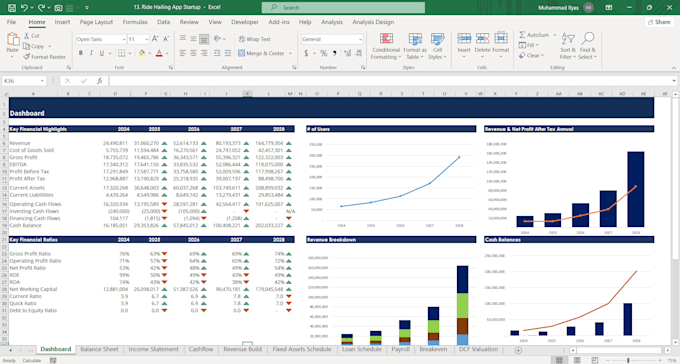Image resolution: width=680 pixels, height=364 pixels.
Task: Open the File menu tab
Action: pyautogui.click(x=11, y=22)
